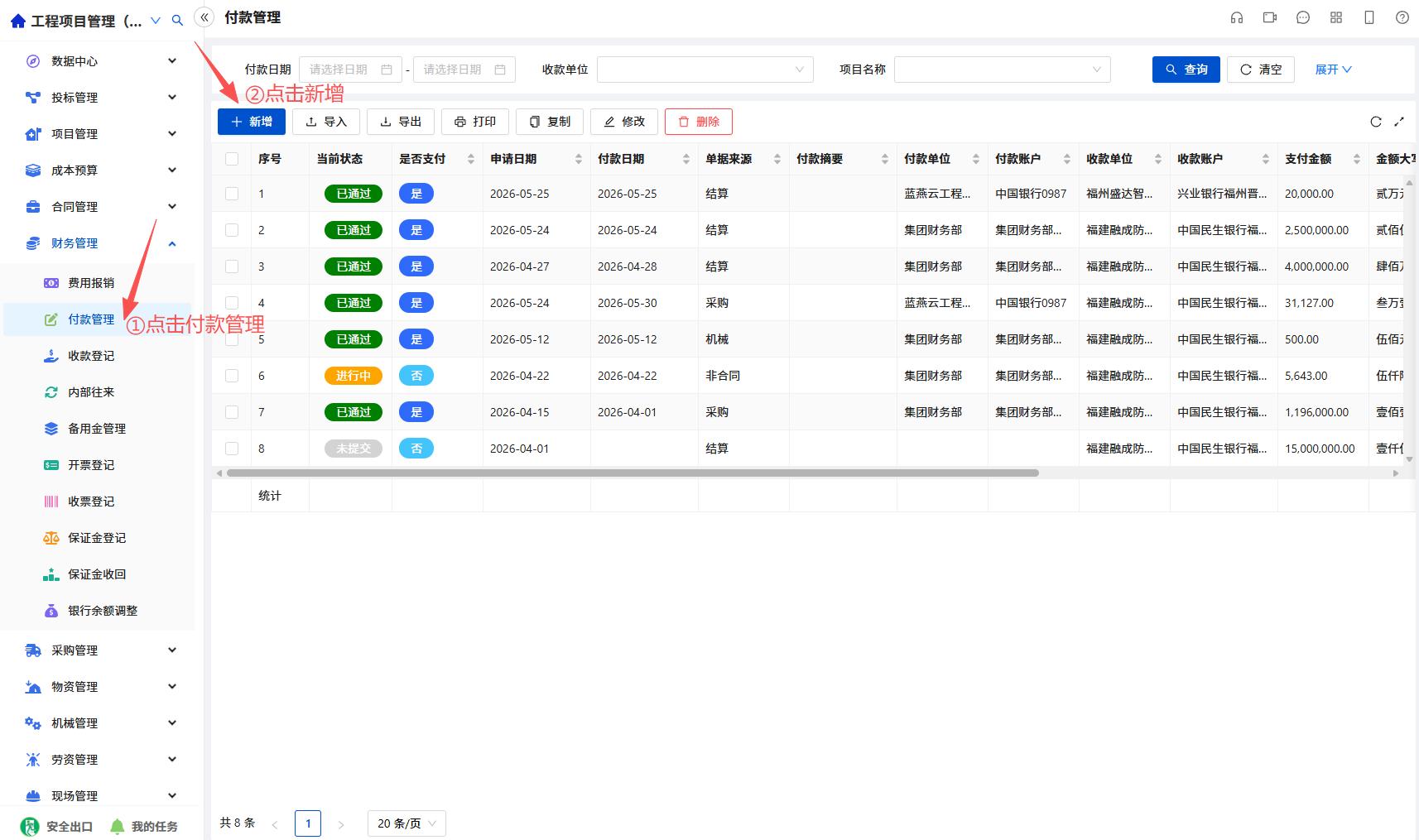Expand more filters with 展开
Screen dimensions: 1419x840
1333,70
